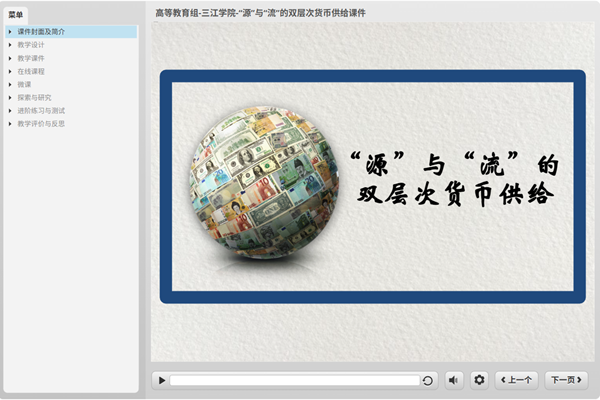Select the 微课 menu item
This screenshot has height=400, width=600.
click(24, 84)
